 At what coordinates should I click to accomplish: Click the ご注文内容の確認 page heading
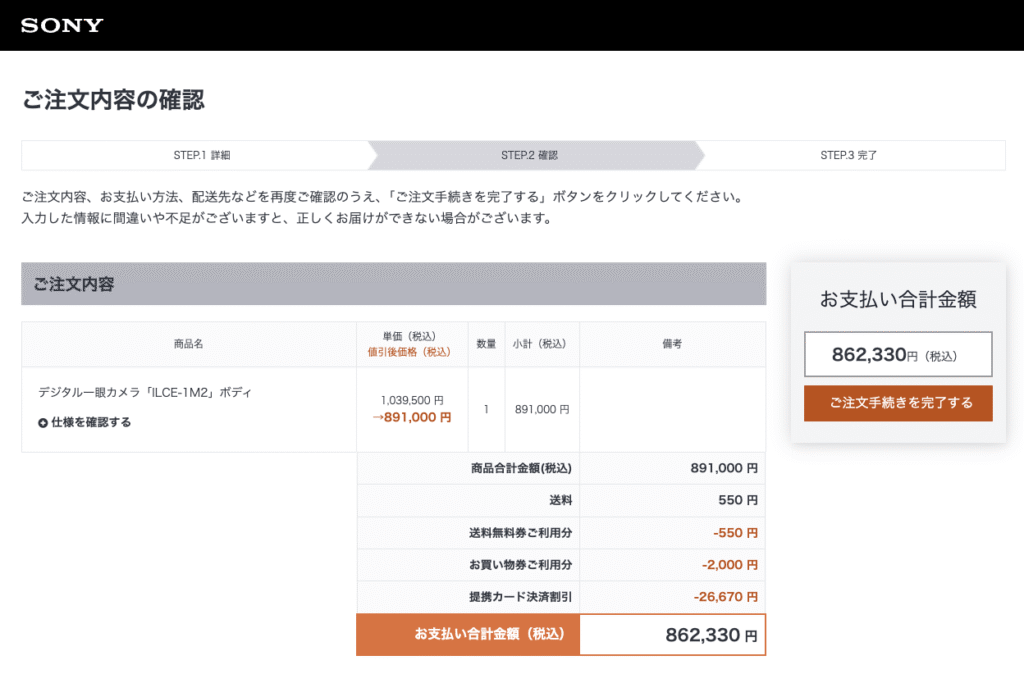tap(113, 100)
